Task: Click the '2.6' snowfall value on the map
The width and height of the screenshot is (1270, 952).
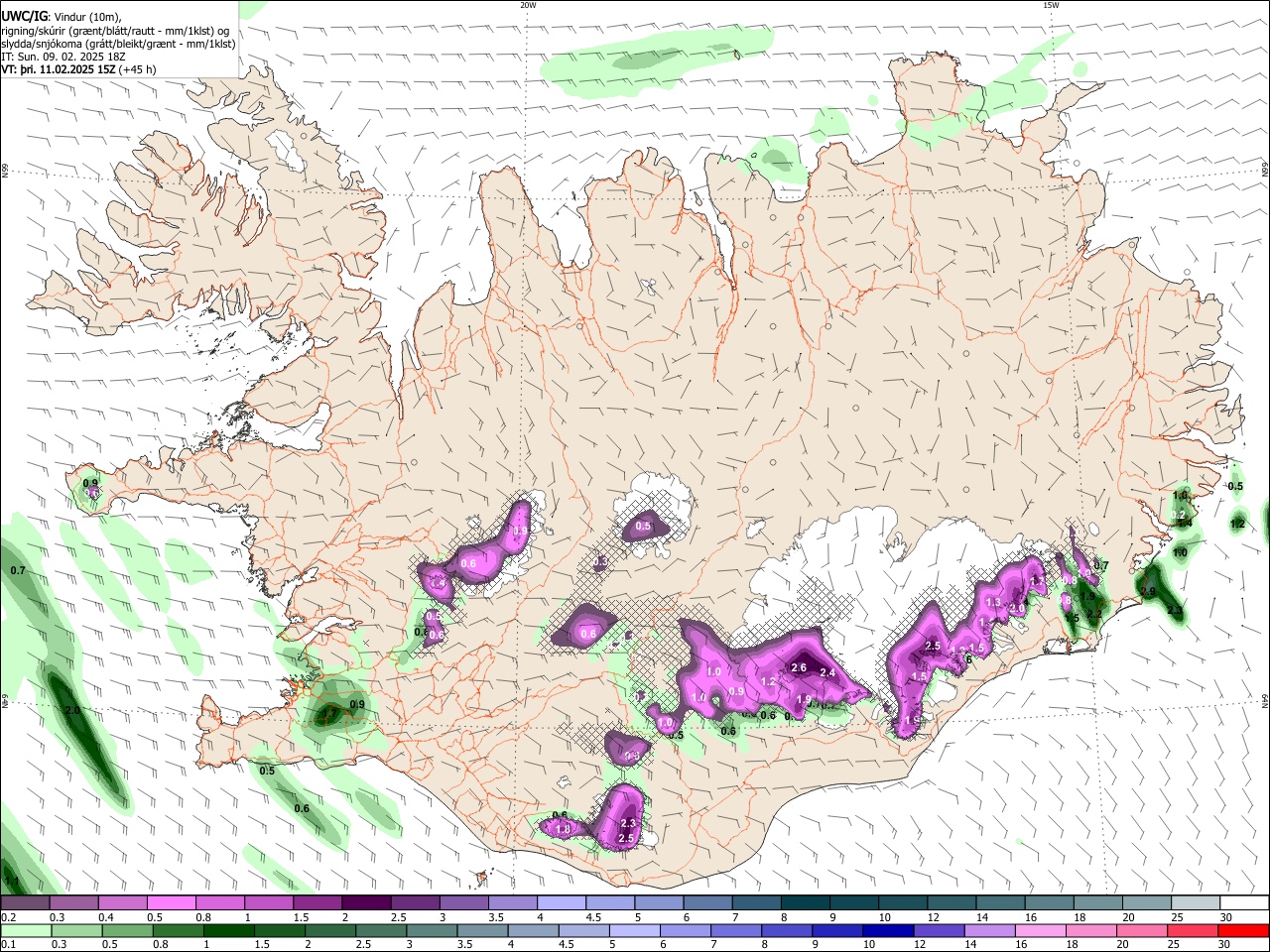Action: coord(799,667)
